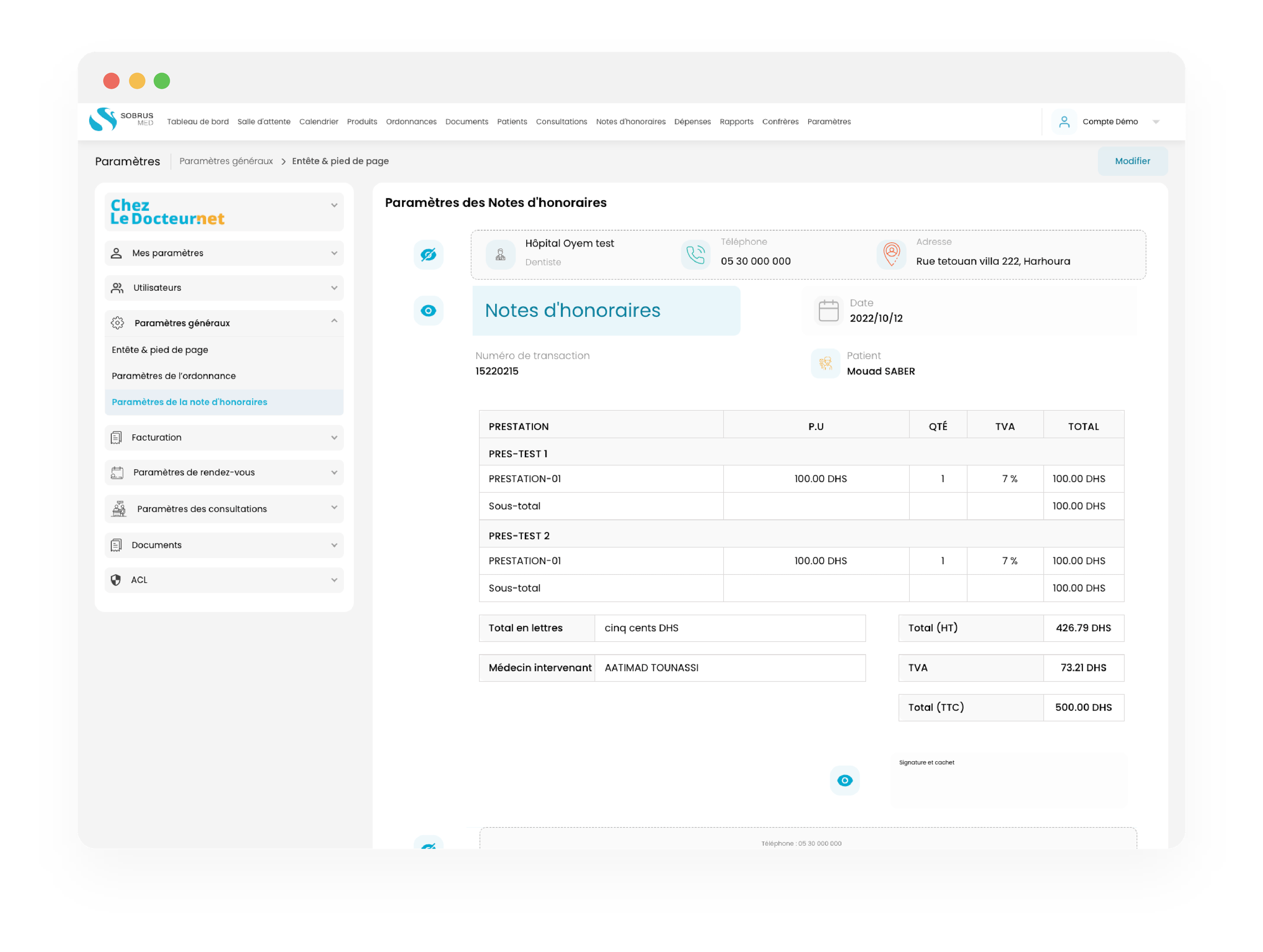Click the Modifier button
1263x952 pixels.
1132,161
